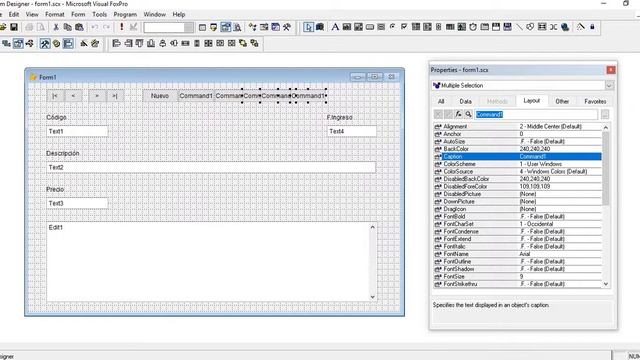Bring selected controls to front
This screenshot has height=360, width=640.
(243, 43)
